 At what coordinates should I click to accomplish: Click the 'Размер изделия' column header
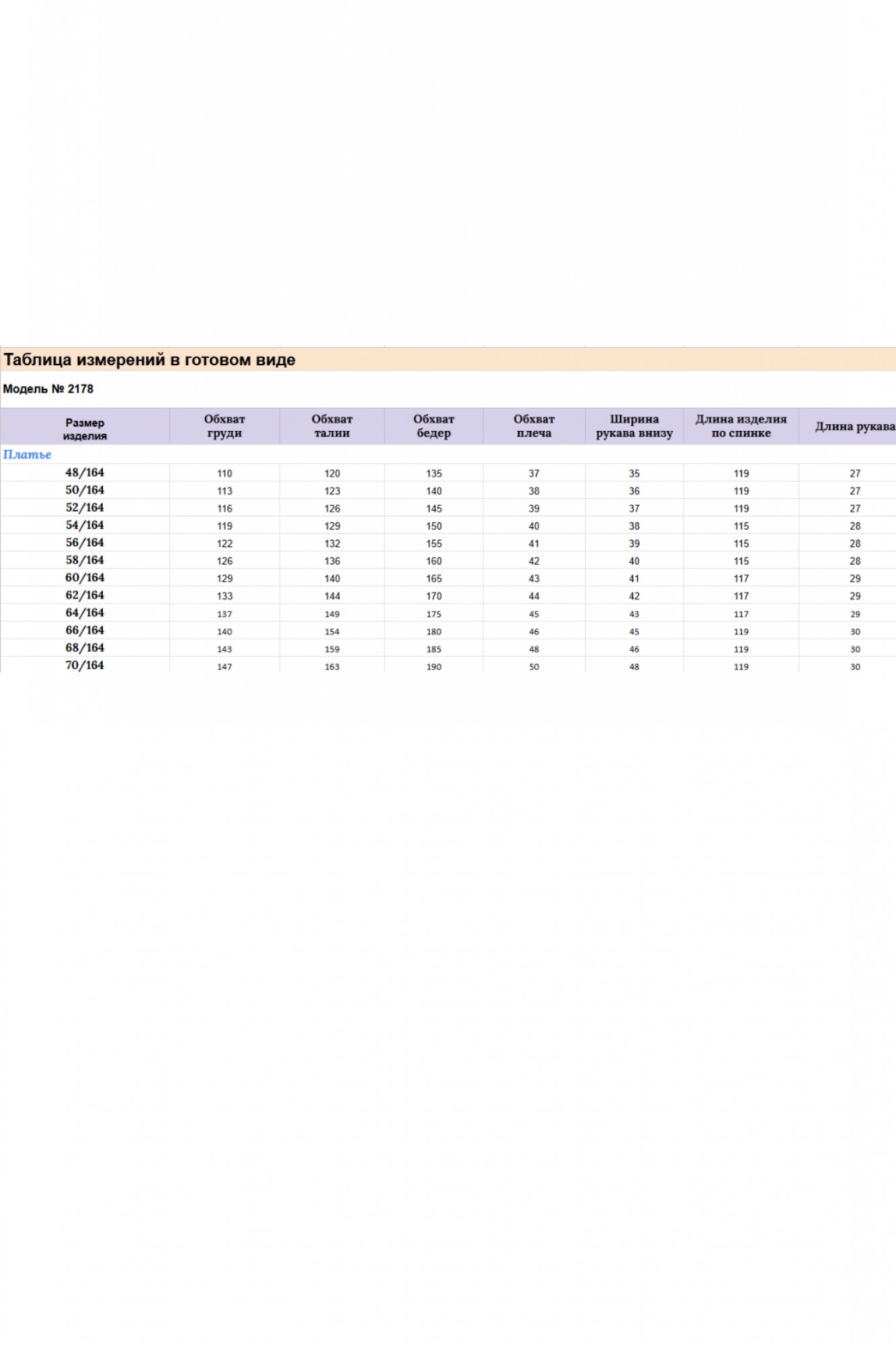pyautogui.click(x=85, y=429)
